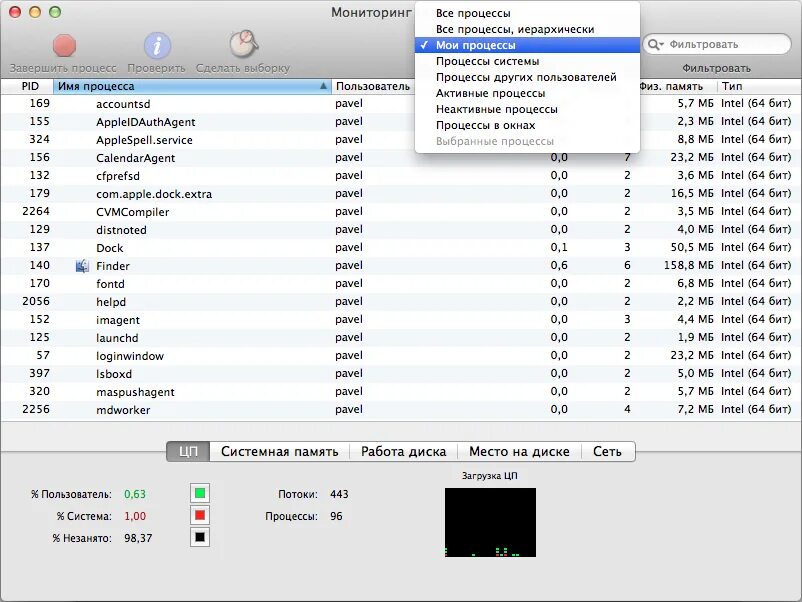
Task: Switch to Работа диска tab
Action: 404,452
